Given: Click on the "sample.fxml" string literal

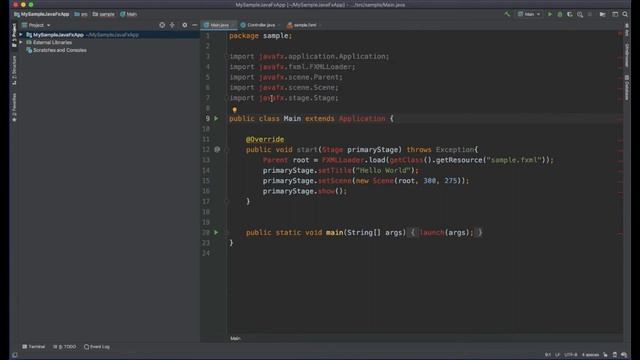Looking at the screenshot, I should (515, 160).
